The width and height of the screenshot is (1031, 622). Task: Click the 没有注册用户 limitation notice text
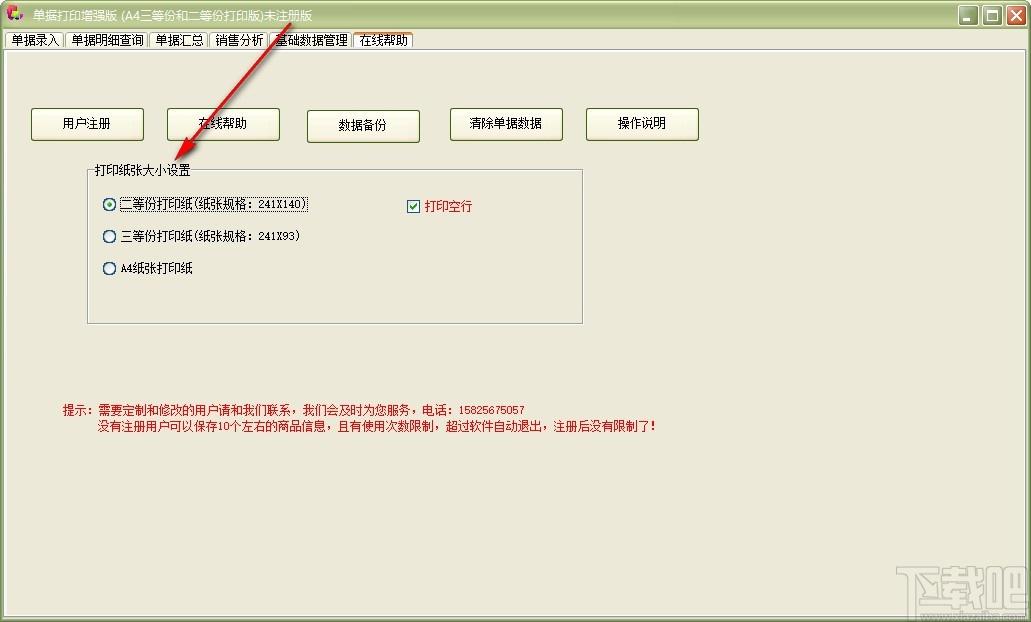pos(377,427)
